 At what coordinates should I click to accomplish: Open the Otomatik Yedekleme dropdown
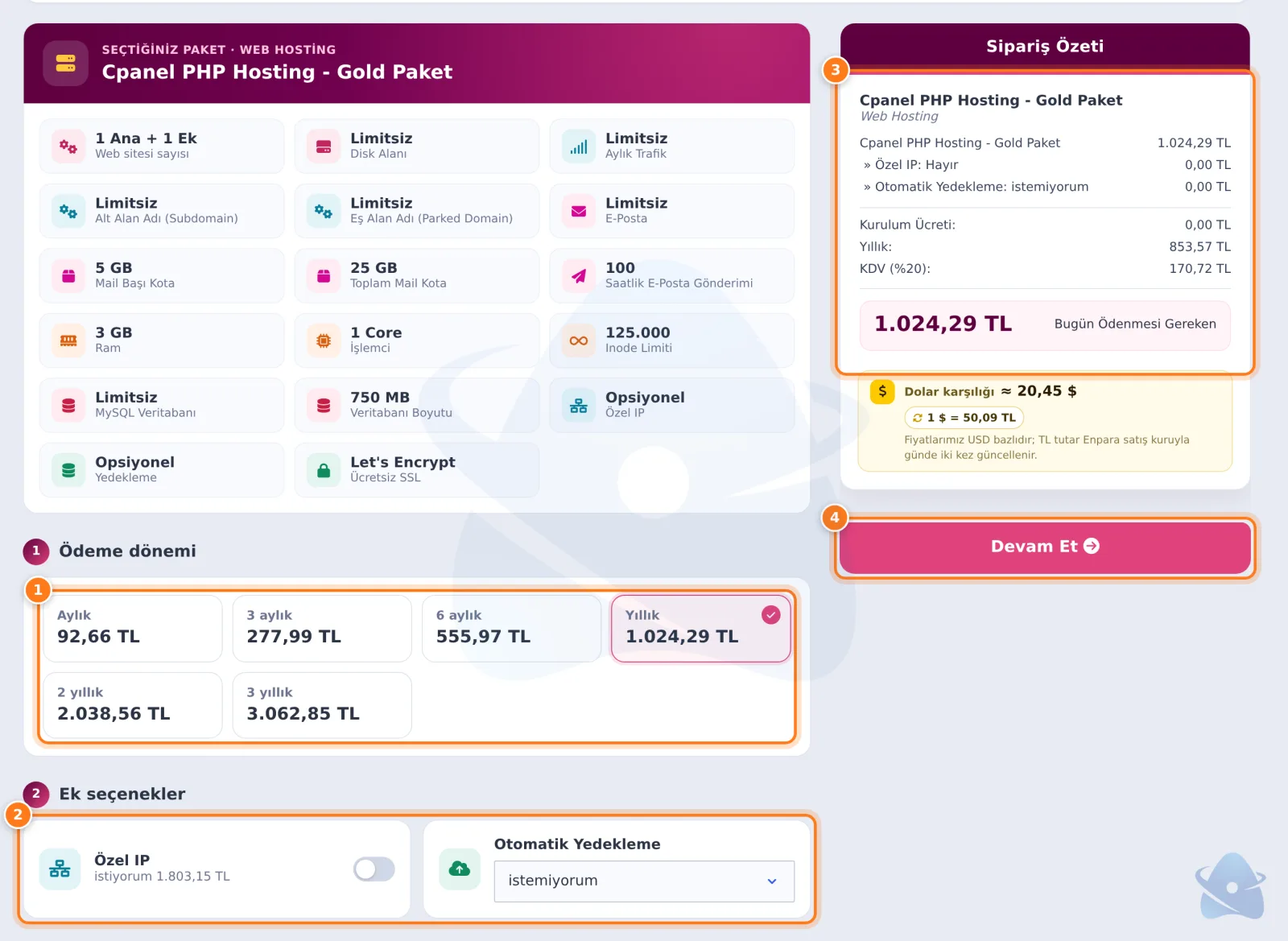click(x=644, y=881)
